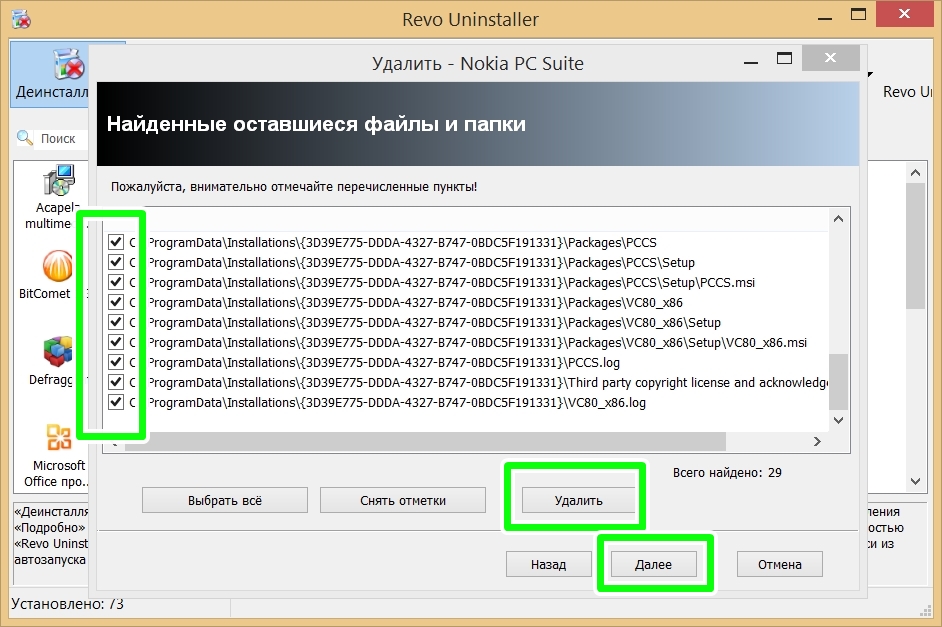Toggle the VC80_x86.log file checkbox
This screenshot has width=942, height=627.
[116, 402]
